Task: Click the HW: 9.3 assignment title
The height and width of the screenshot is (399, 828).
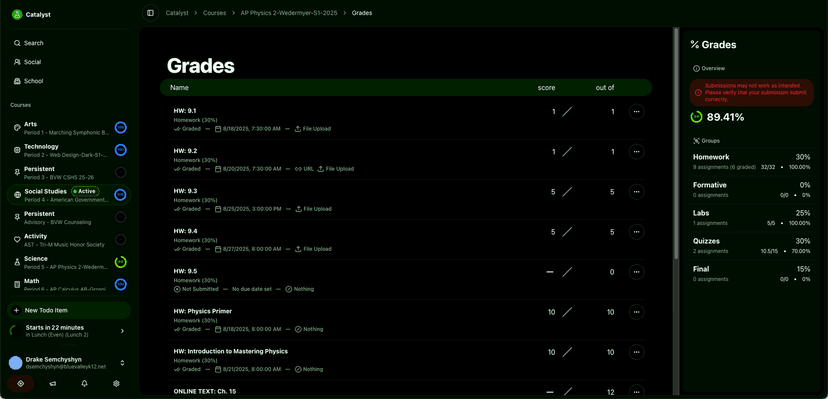Action: (x=185, y=191)
